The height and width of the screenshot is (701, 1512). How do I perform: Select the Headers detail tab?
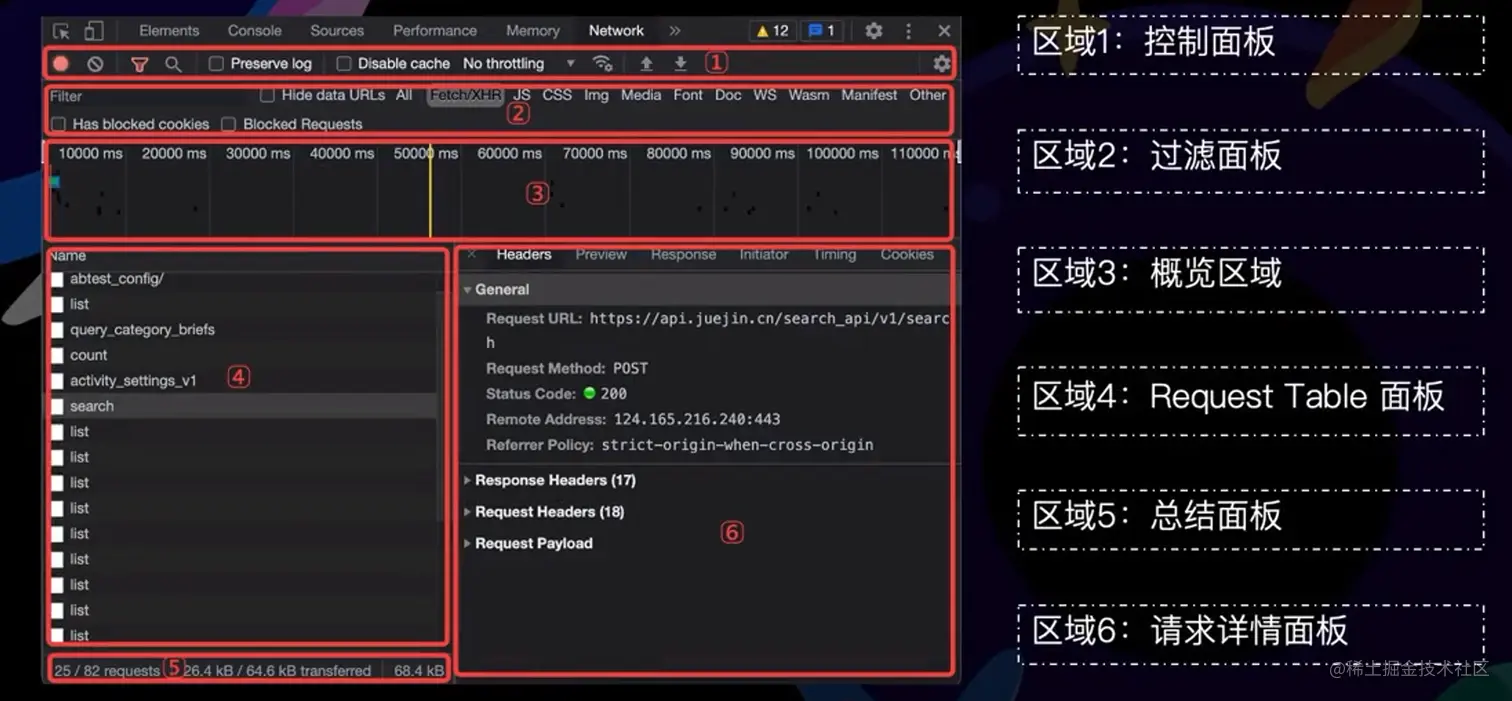[524, 254]
